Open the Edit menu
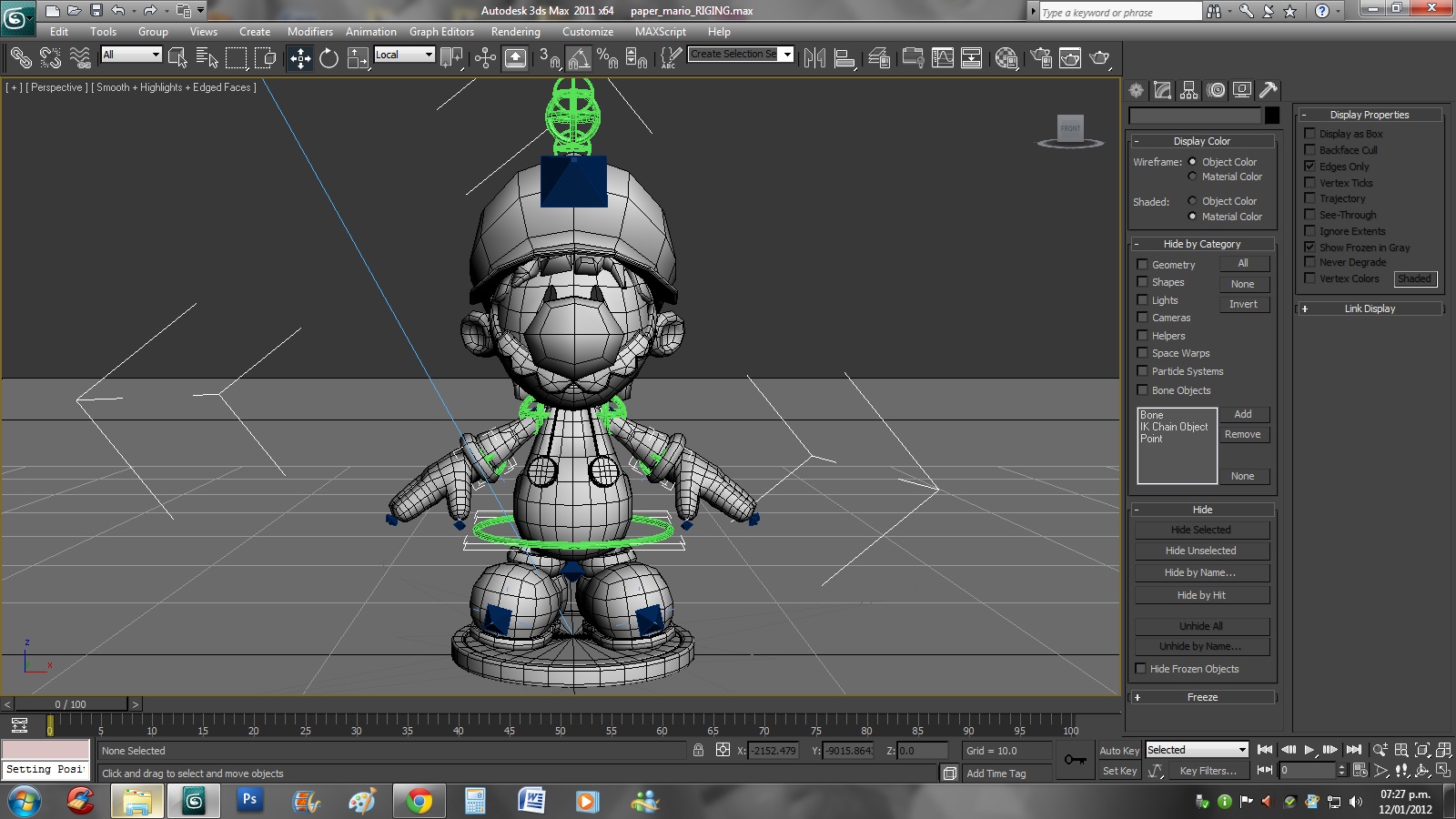 coord(59,32)
